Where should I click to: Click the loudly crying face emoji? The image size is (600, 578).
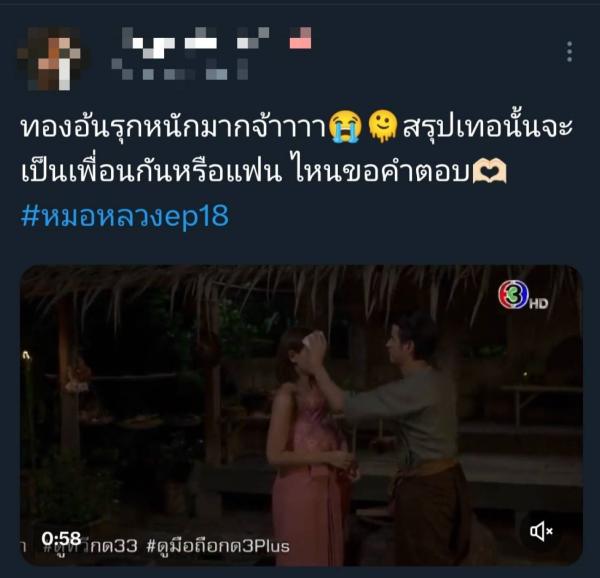coord(346,127)
